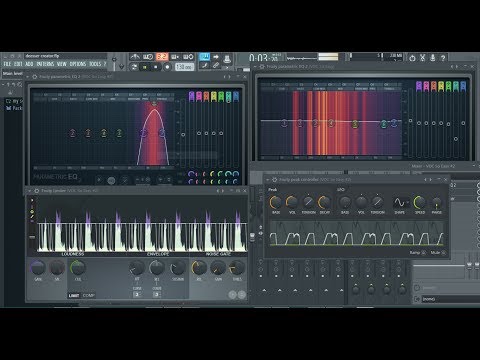This screenshot has height=360, width=480.
Task: Toggle loop recording in the transport bar
Action: (x=188, y=57)
